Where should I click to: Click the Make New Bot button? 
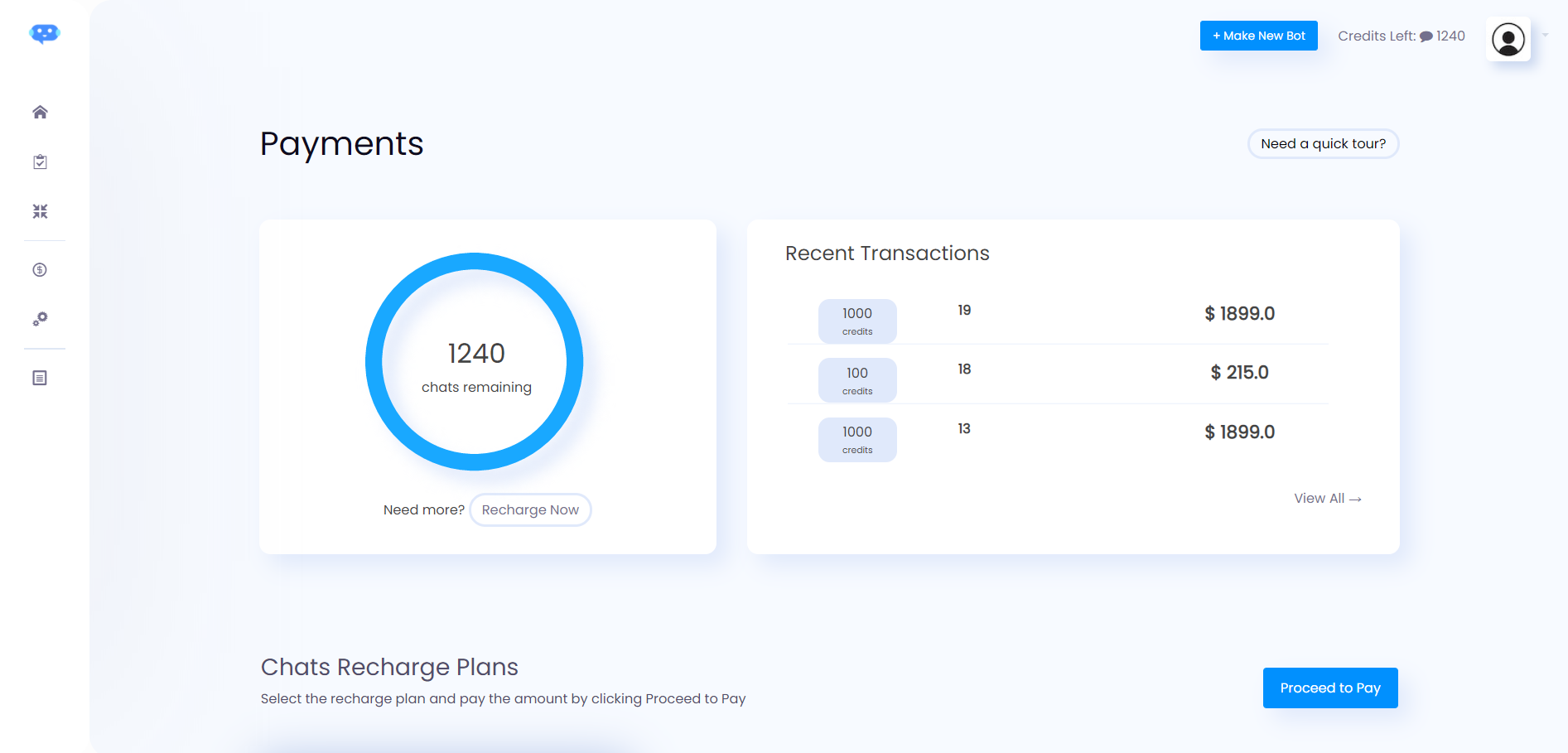pos(1258,36)
